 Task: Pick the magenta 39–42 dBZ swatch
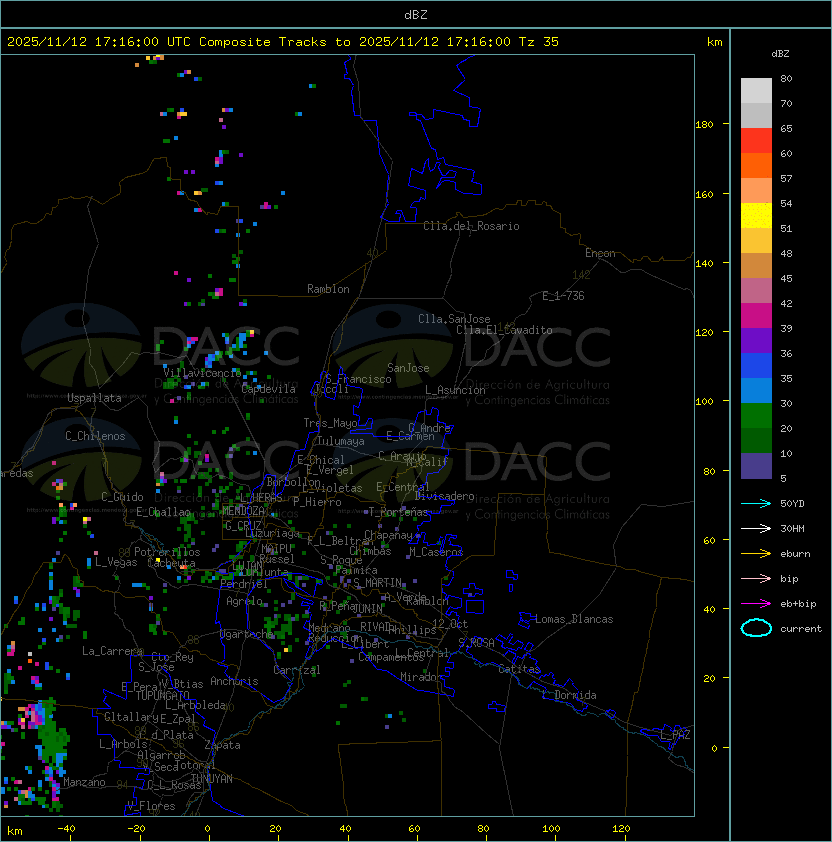756,316
